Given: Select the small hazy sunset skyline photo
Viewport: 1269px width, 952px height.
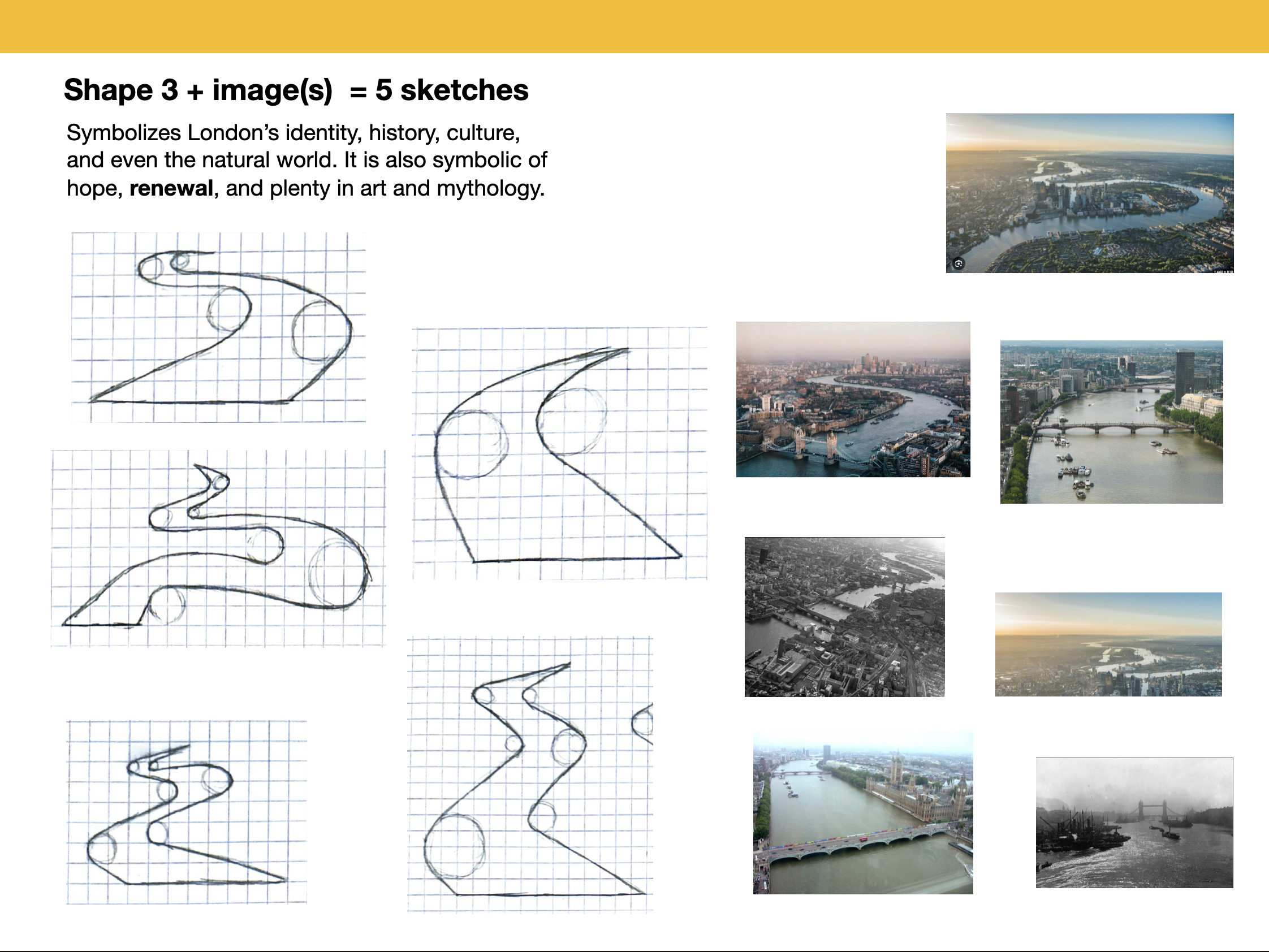Looking at the screenshot, I should tap(1108, 644).
